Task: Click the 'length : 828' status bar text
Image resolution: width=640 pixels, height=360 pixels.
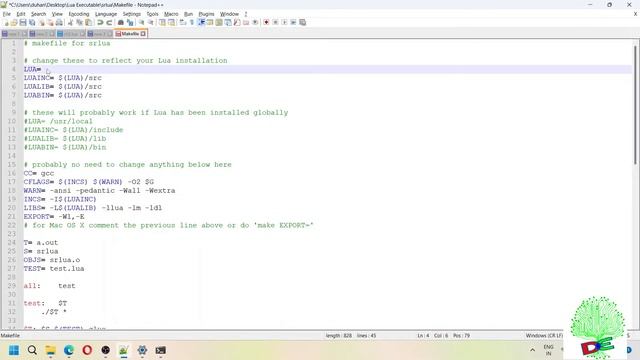Action: (x=339, y=336)
